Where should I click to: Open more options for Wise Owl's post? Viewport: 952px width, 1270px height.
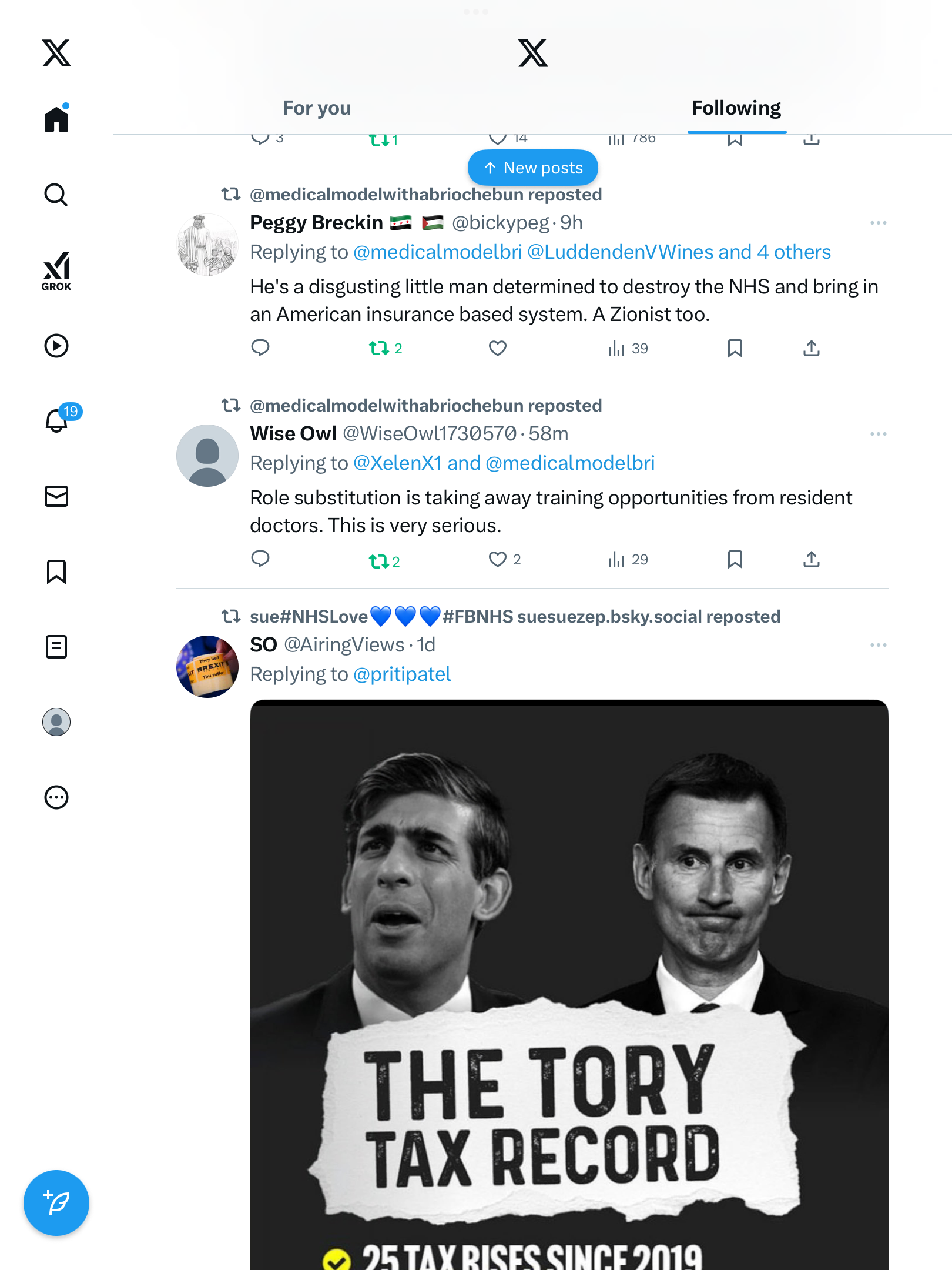click(878, 434)
